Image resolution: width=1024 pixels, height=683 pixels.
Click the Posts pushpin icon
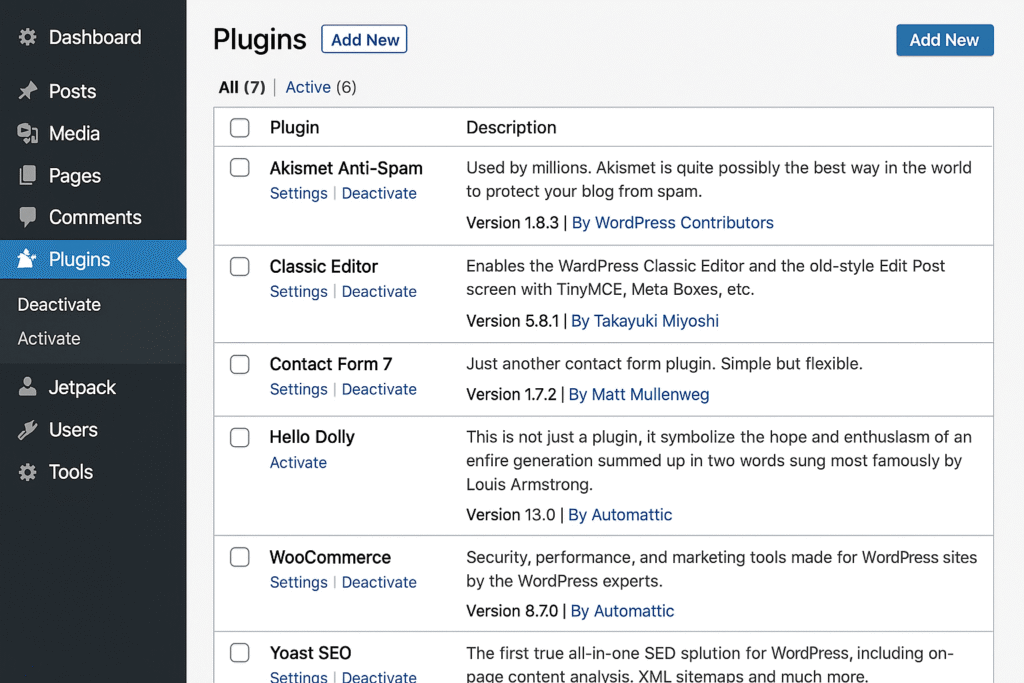(x=27, y=91)
